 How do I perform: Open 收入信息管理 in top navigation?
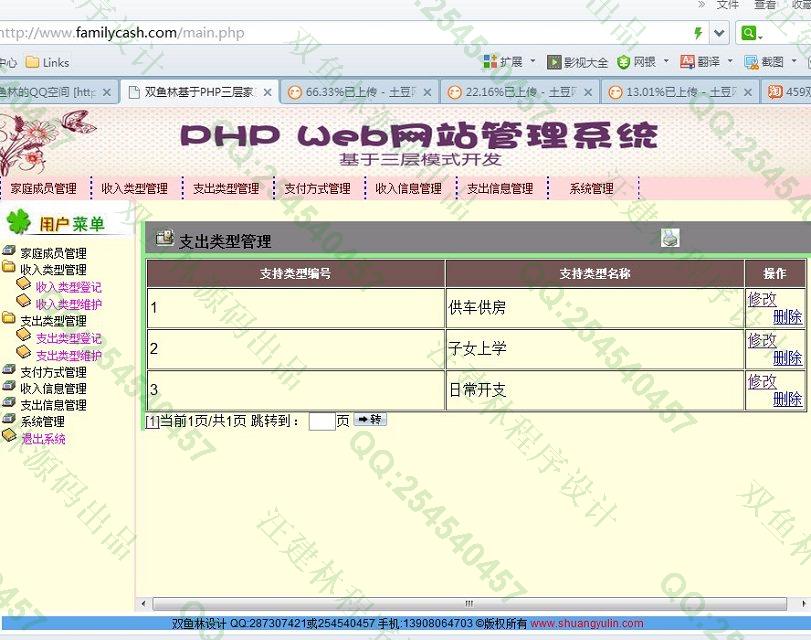pos(409,188)
